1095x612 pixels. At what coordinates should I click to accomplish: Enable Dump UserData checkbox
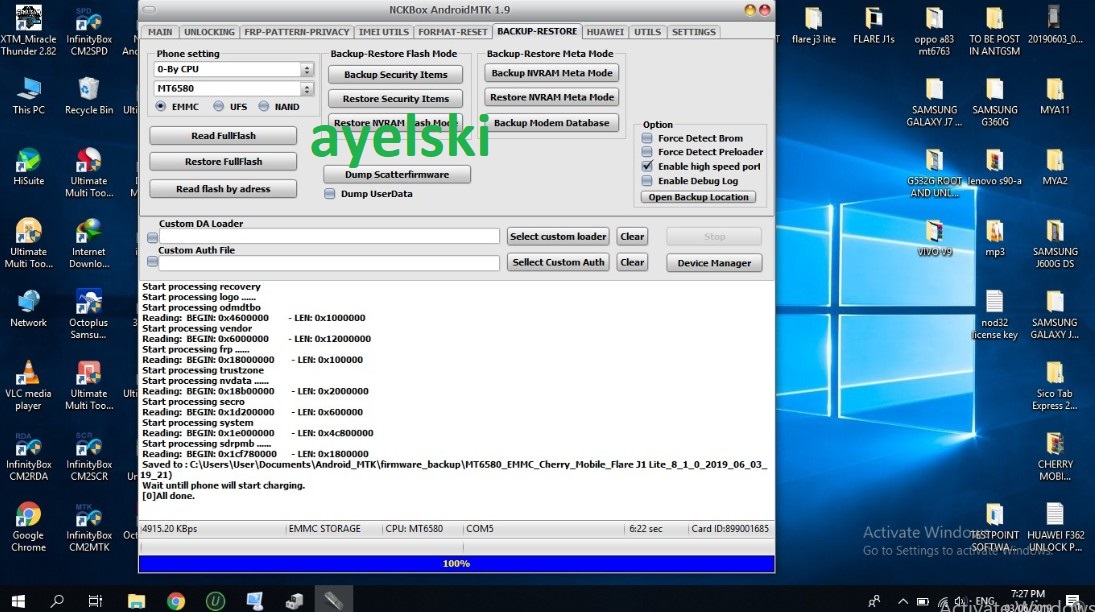click(330, 194)
